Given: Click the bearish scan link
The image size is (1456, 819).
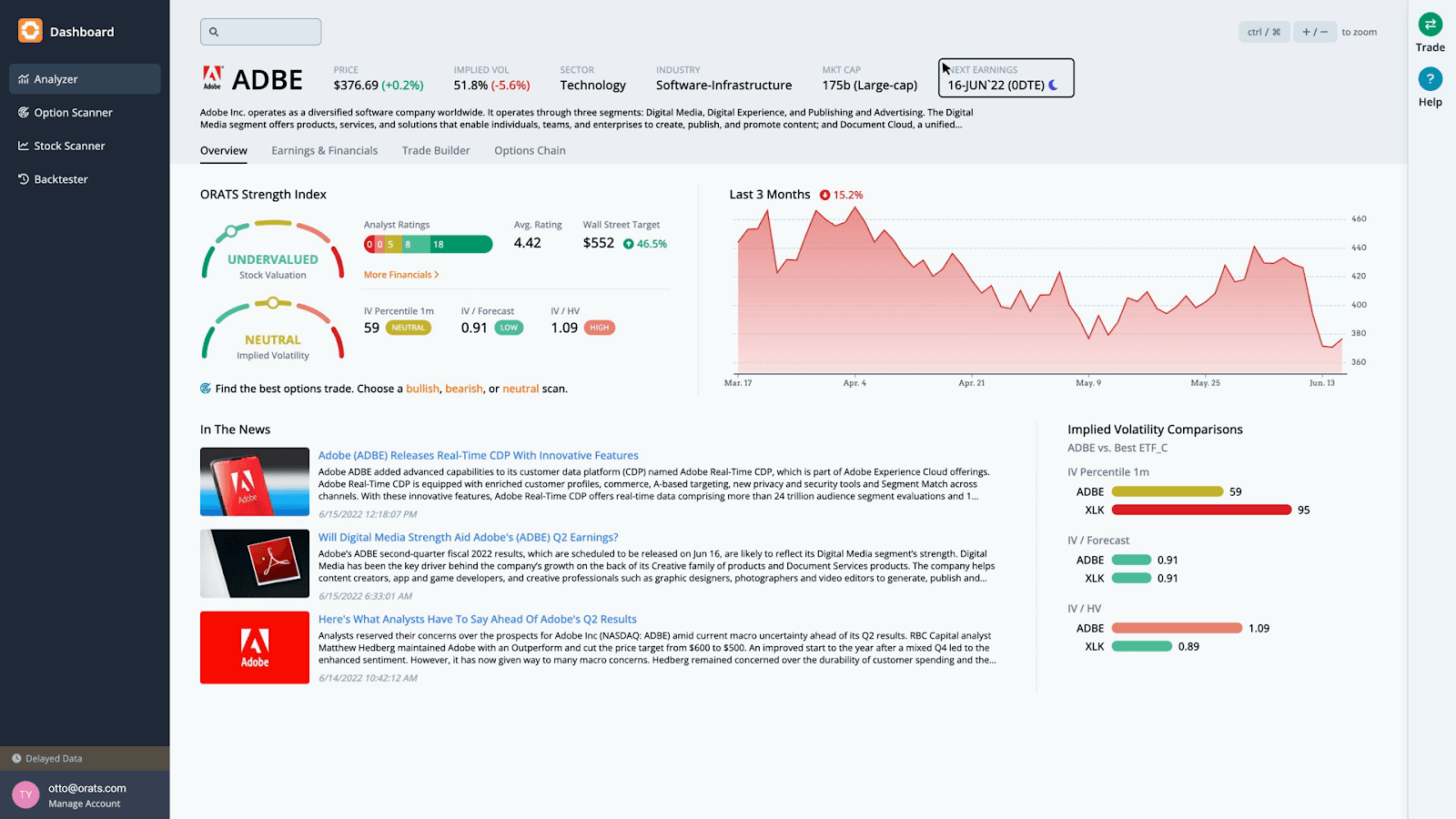Looking at the screenshot, I should coord(464,389).
